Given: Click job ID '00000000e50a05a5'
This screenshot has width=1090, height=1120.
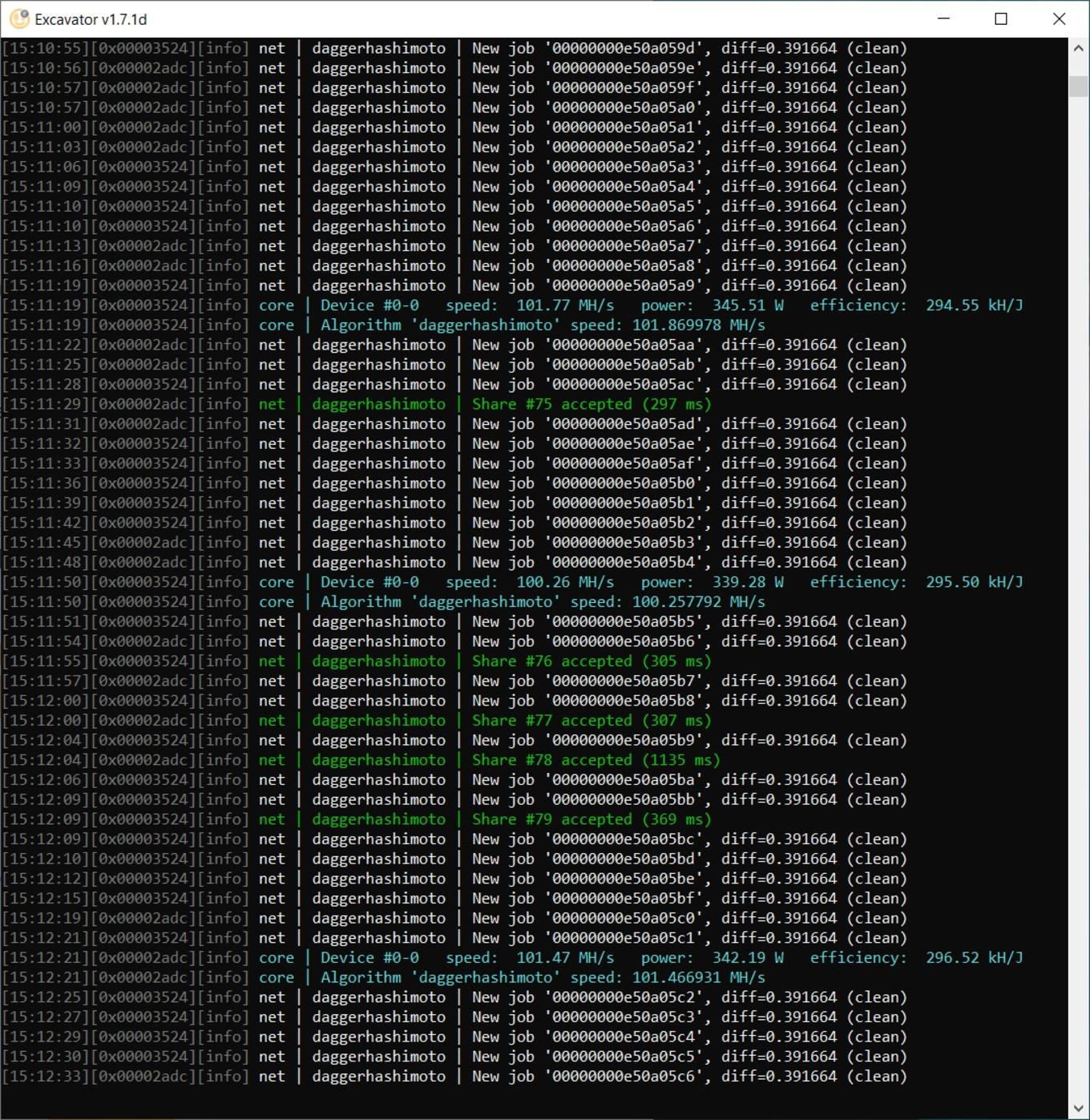Looking at the screenshot, I should click(x=623, y=206).
